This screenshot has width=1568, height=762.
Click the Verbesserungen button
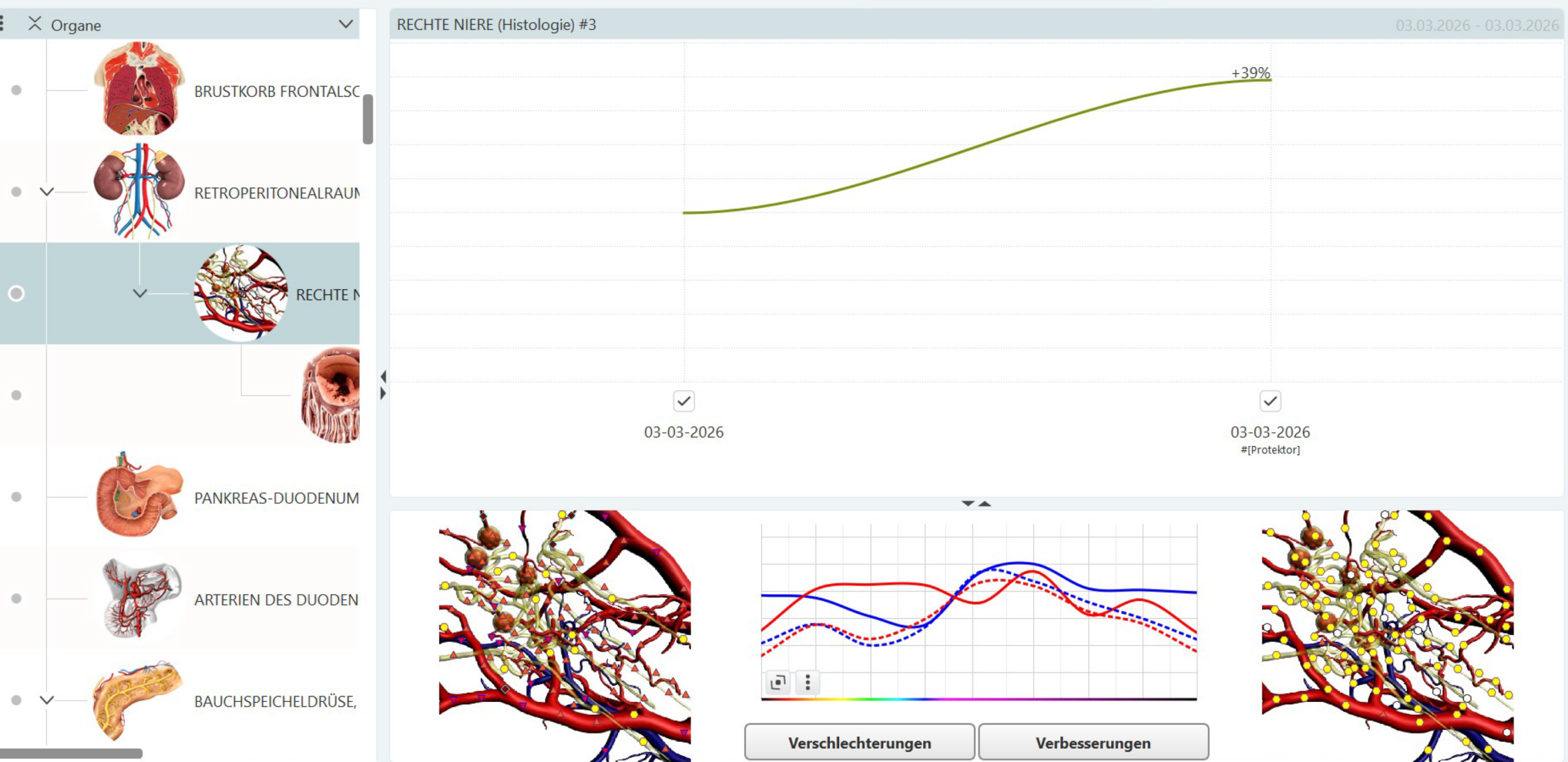[x=1093, y=742]
